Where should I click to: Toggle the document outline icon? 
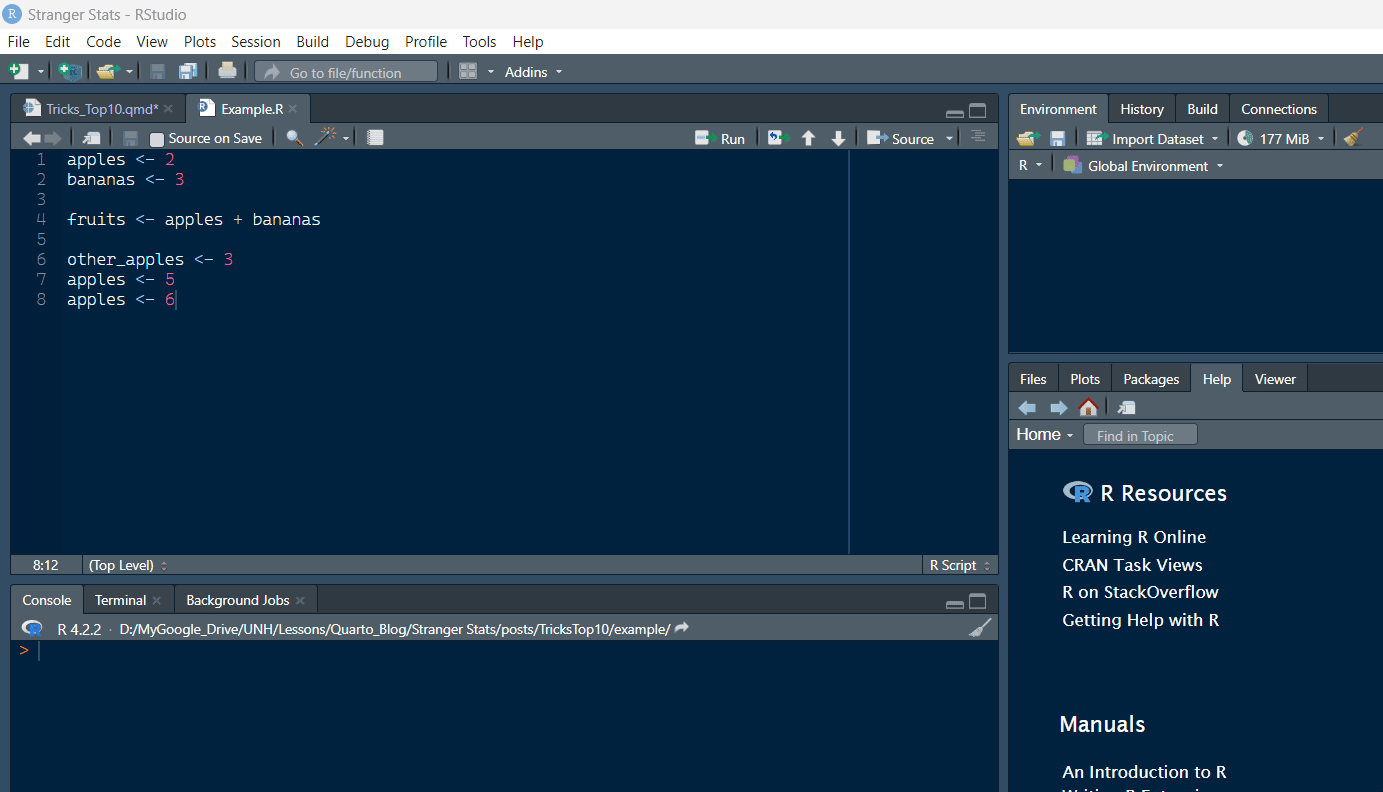(978, 137)
